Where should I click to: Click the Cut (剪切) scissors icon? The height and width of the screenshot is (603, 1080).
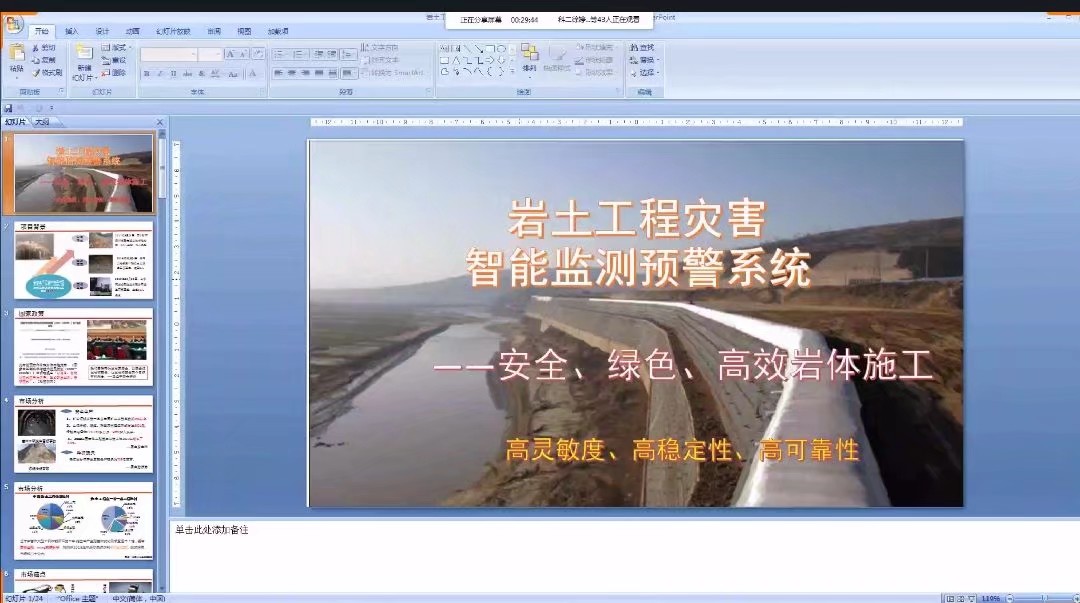click(36, 47)
